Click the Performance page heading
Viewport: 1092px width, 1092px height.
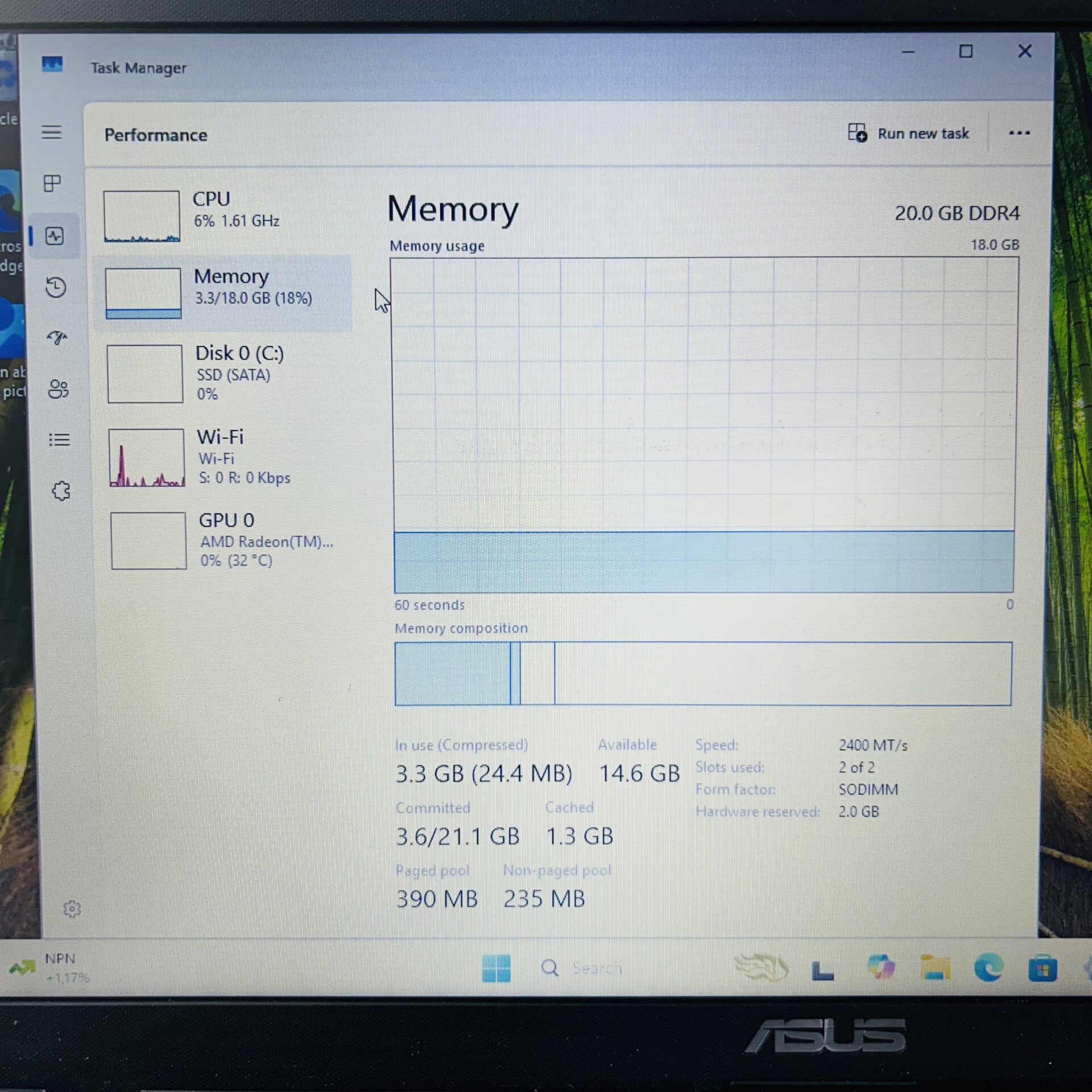click(x=156, y=135)
